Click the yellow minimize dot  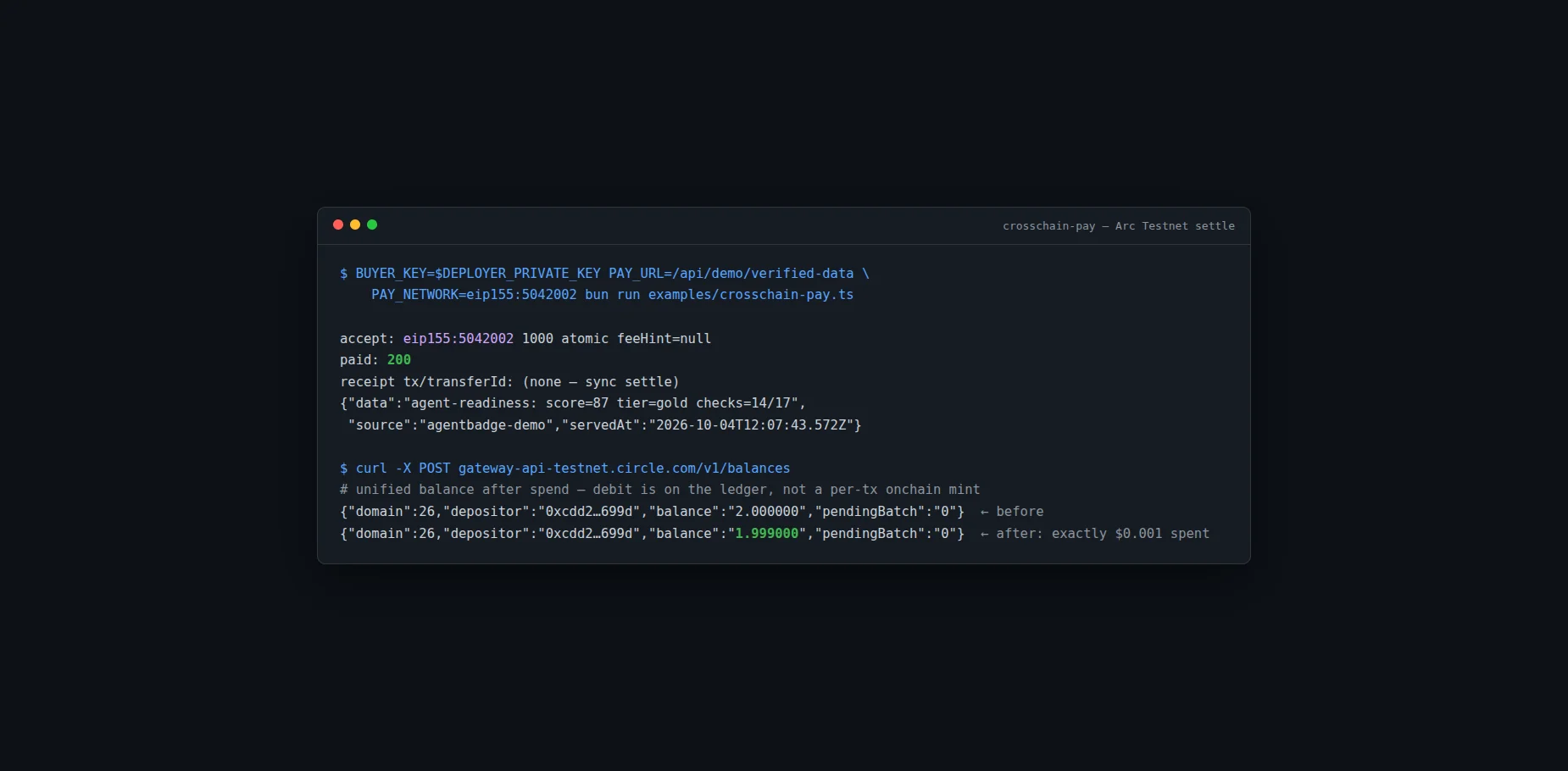(x=355, y=225)
